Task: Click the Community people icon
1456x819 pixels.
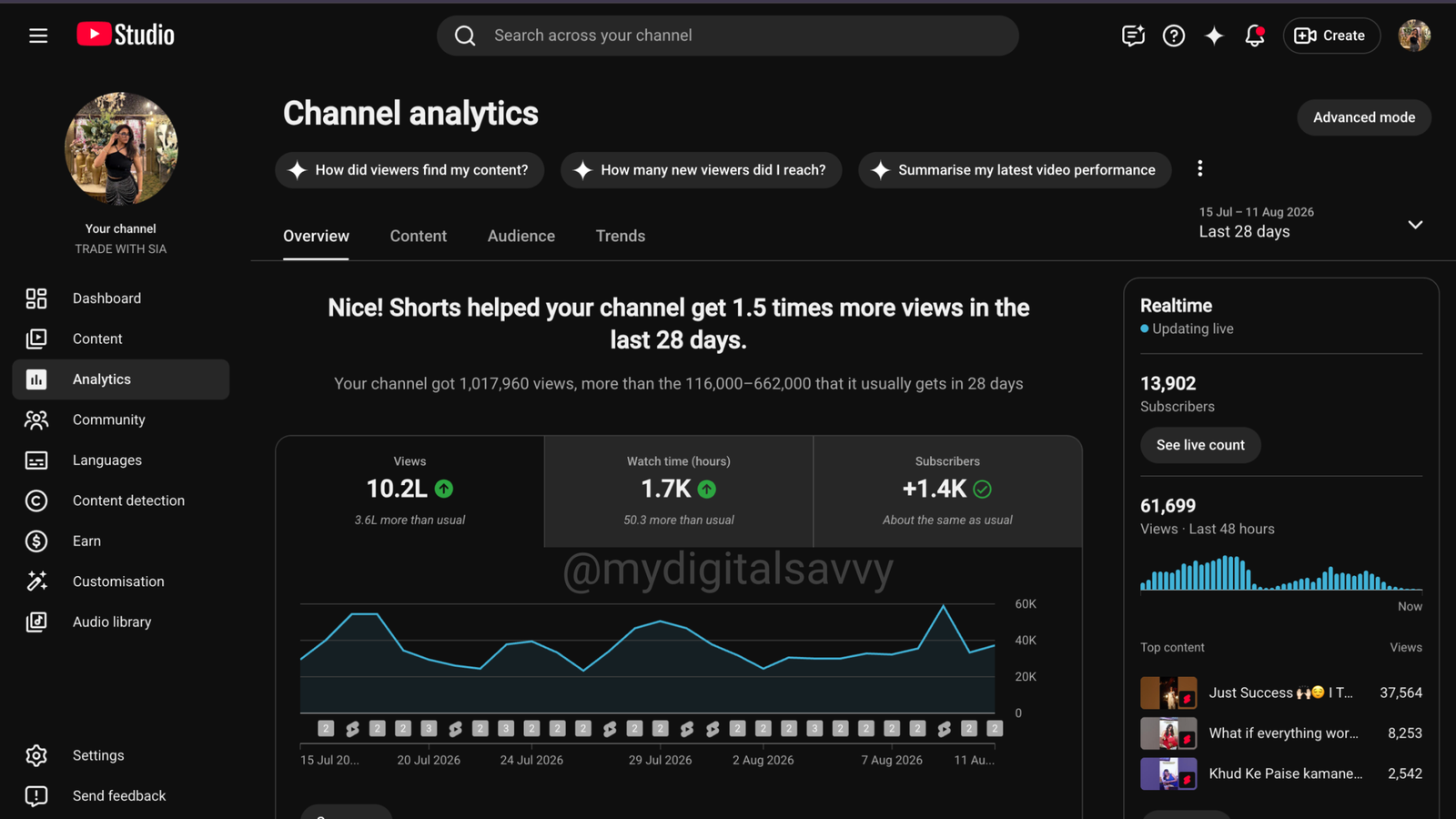Action: tap(36, 420)
